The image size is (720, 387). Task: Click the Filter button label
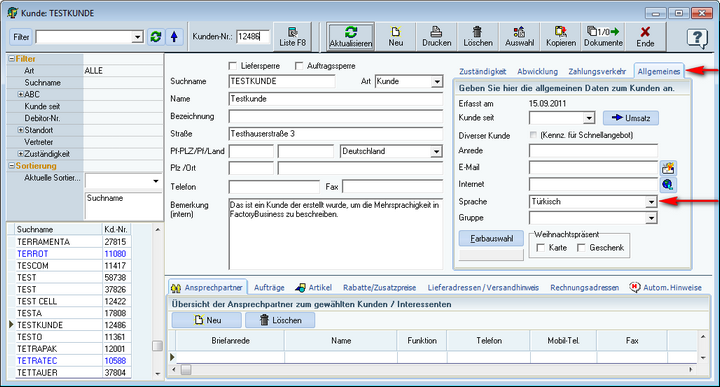point(21,37)
